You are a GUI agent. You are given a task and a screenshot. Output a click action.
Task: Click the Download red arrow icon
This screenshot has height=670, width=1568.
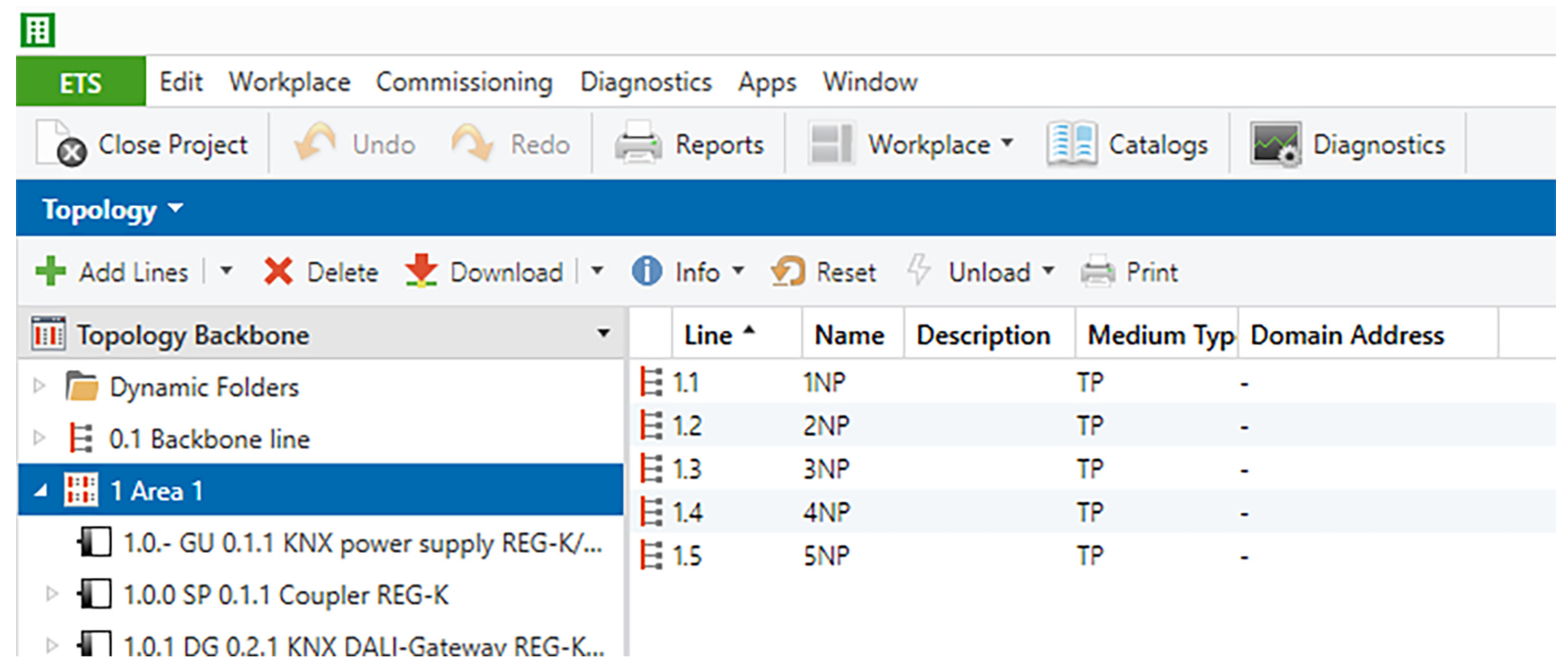tap(421, 271)
